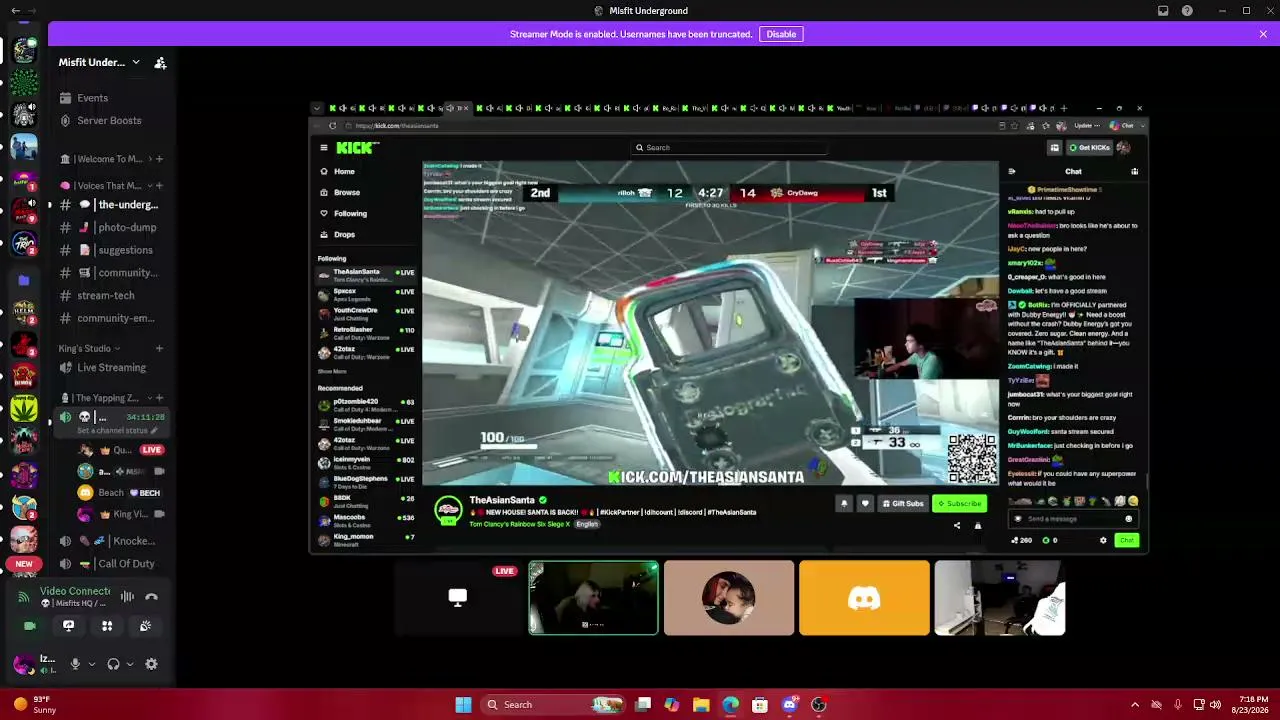Open Discord help icon in title bar
The width and height of the screenshot is (1280, 720).
[1187, 11]
